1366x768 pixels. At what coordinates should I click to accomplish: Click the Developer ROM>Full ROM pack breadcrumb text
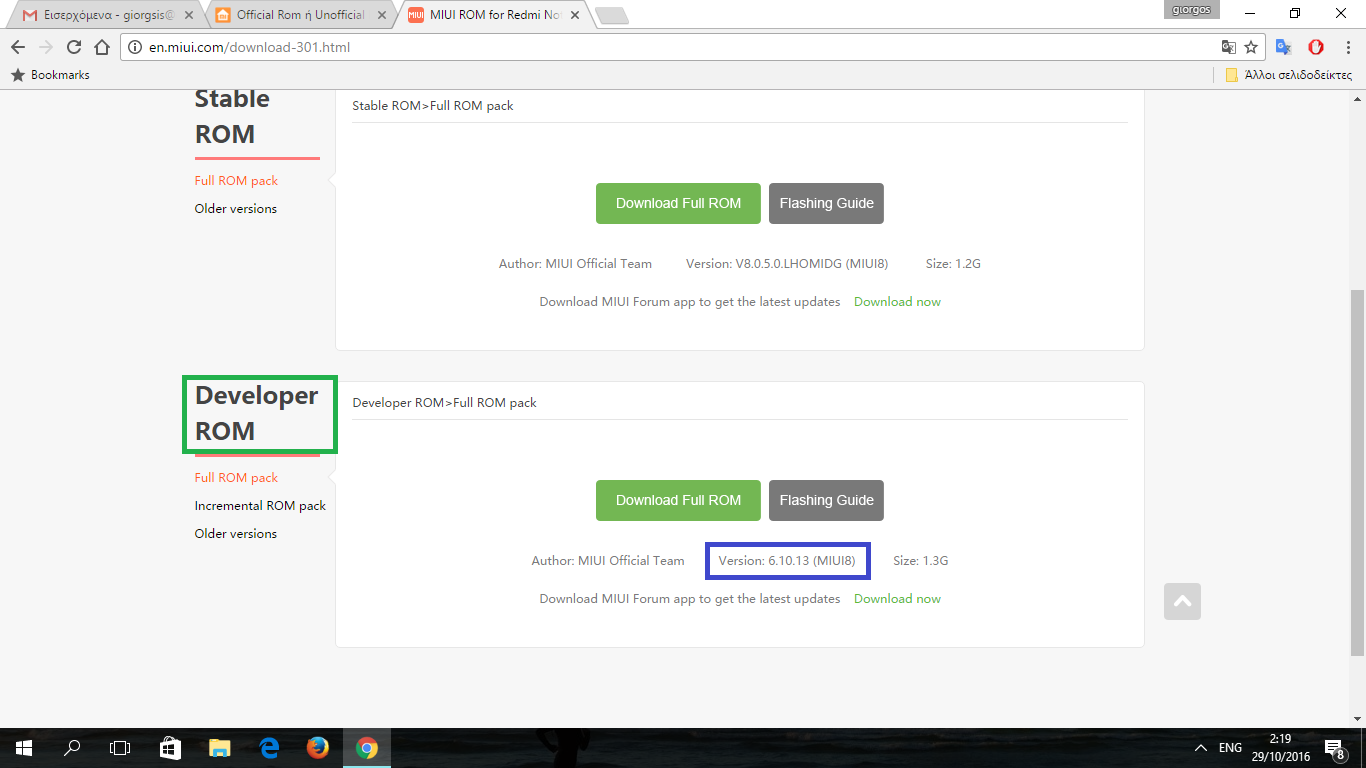[x=444, y=403]
